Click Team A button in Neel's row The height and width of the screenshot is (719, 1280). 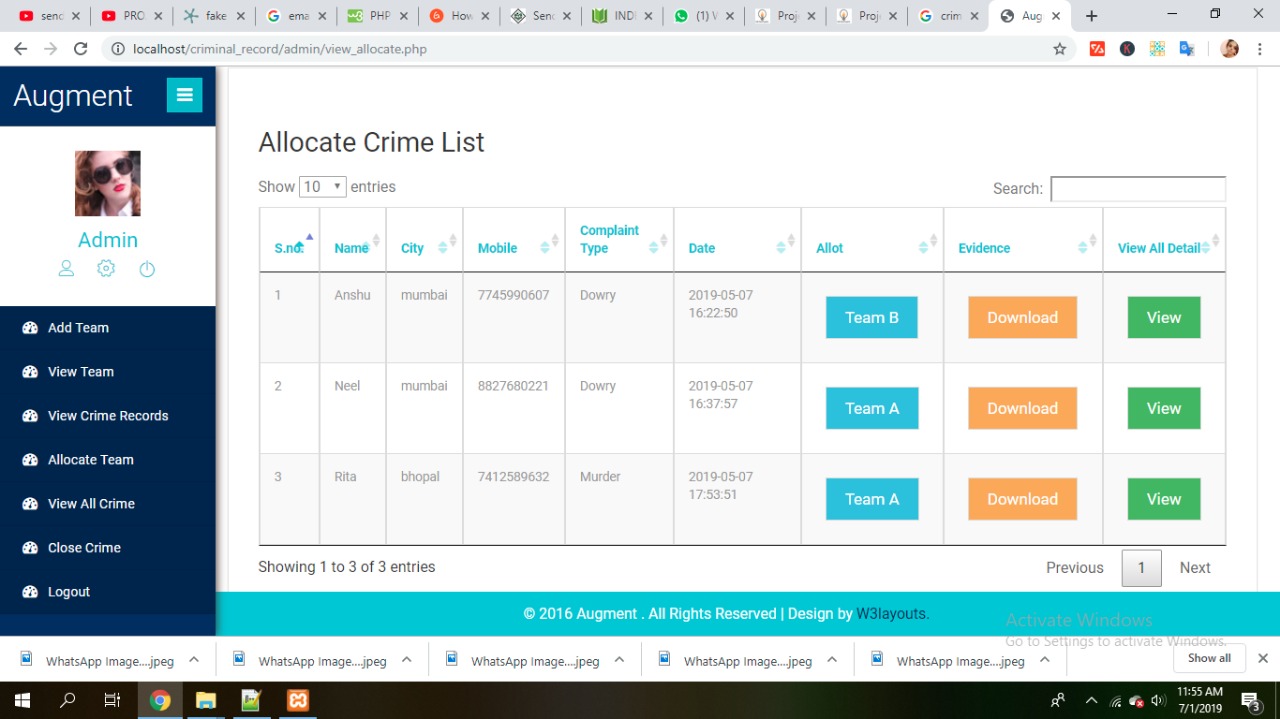pyautogui.click(x=871, y=408)
